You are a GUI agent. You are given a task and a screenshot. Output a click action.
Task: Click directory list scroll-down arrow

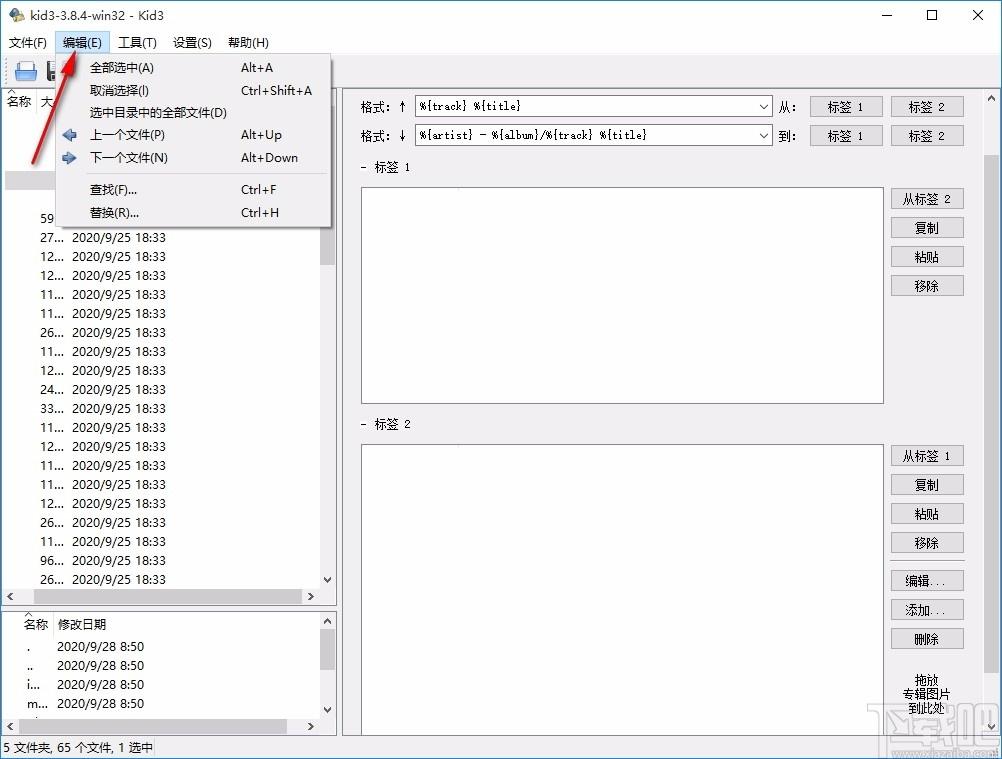tap(327, 710)
